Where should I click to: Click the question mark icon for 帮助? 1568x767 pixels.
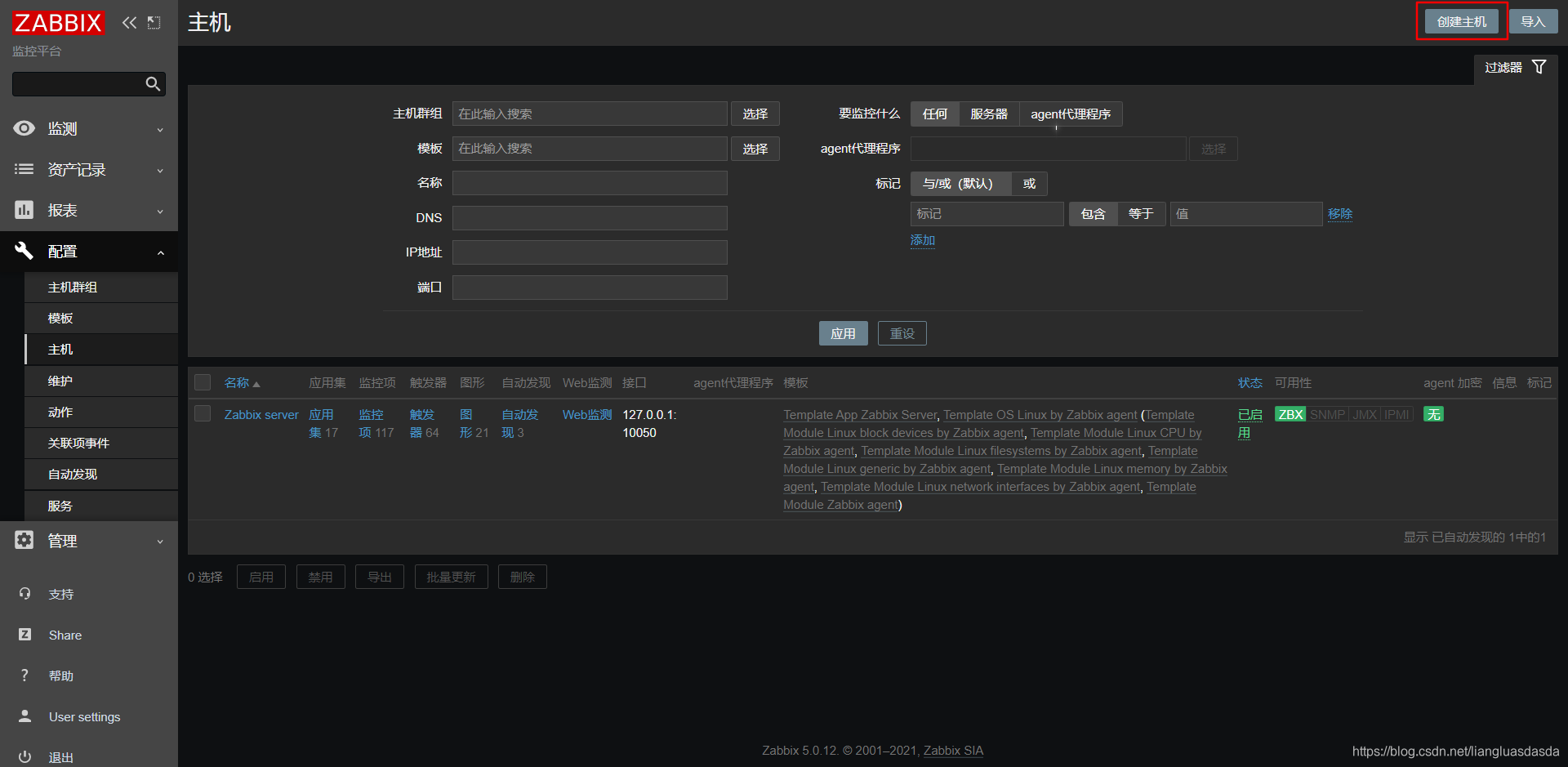click(24, 676)
